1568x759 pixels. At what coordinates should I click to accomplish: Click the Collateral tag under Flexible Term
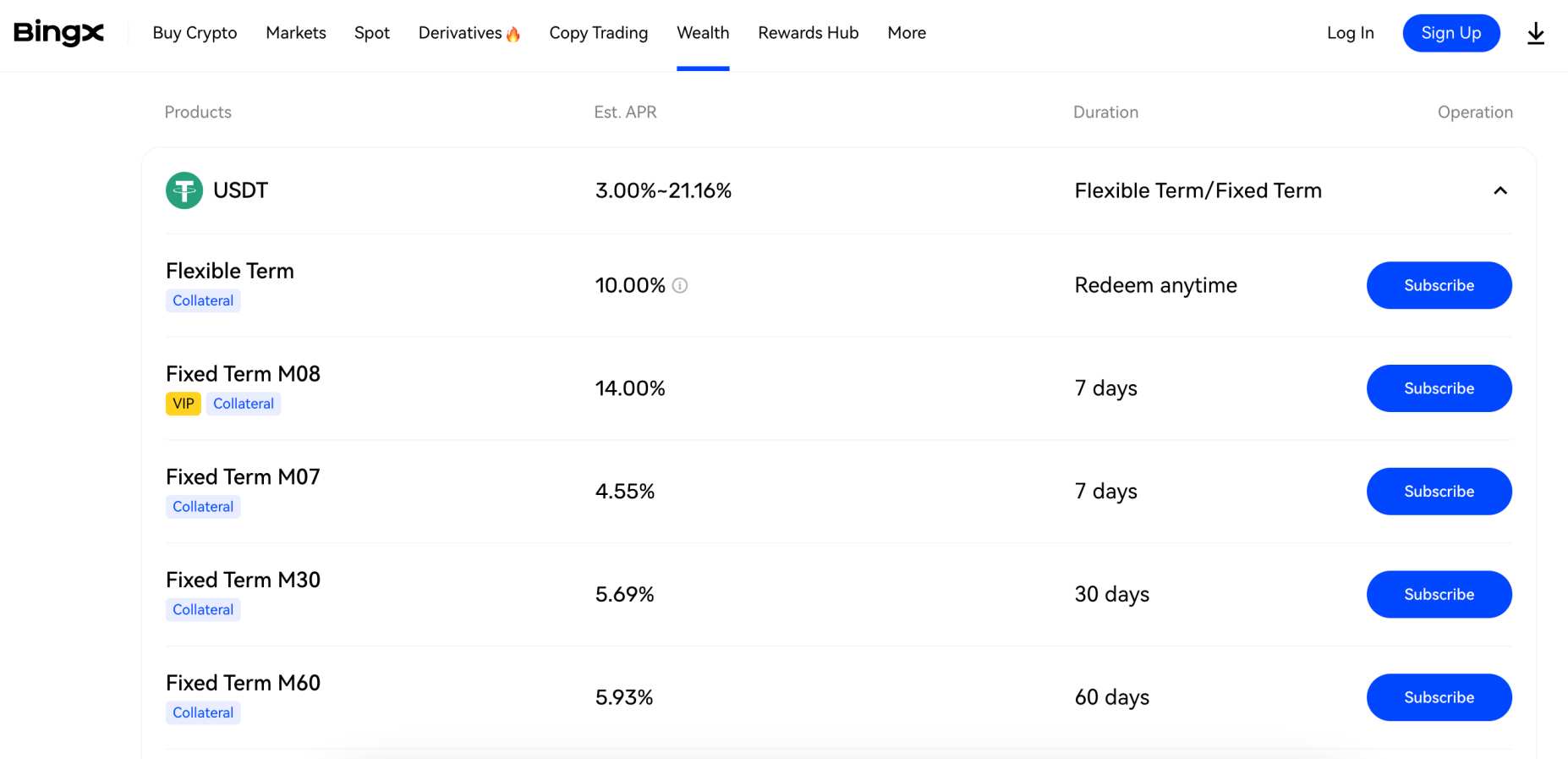203,300
